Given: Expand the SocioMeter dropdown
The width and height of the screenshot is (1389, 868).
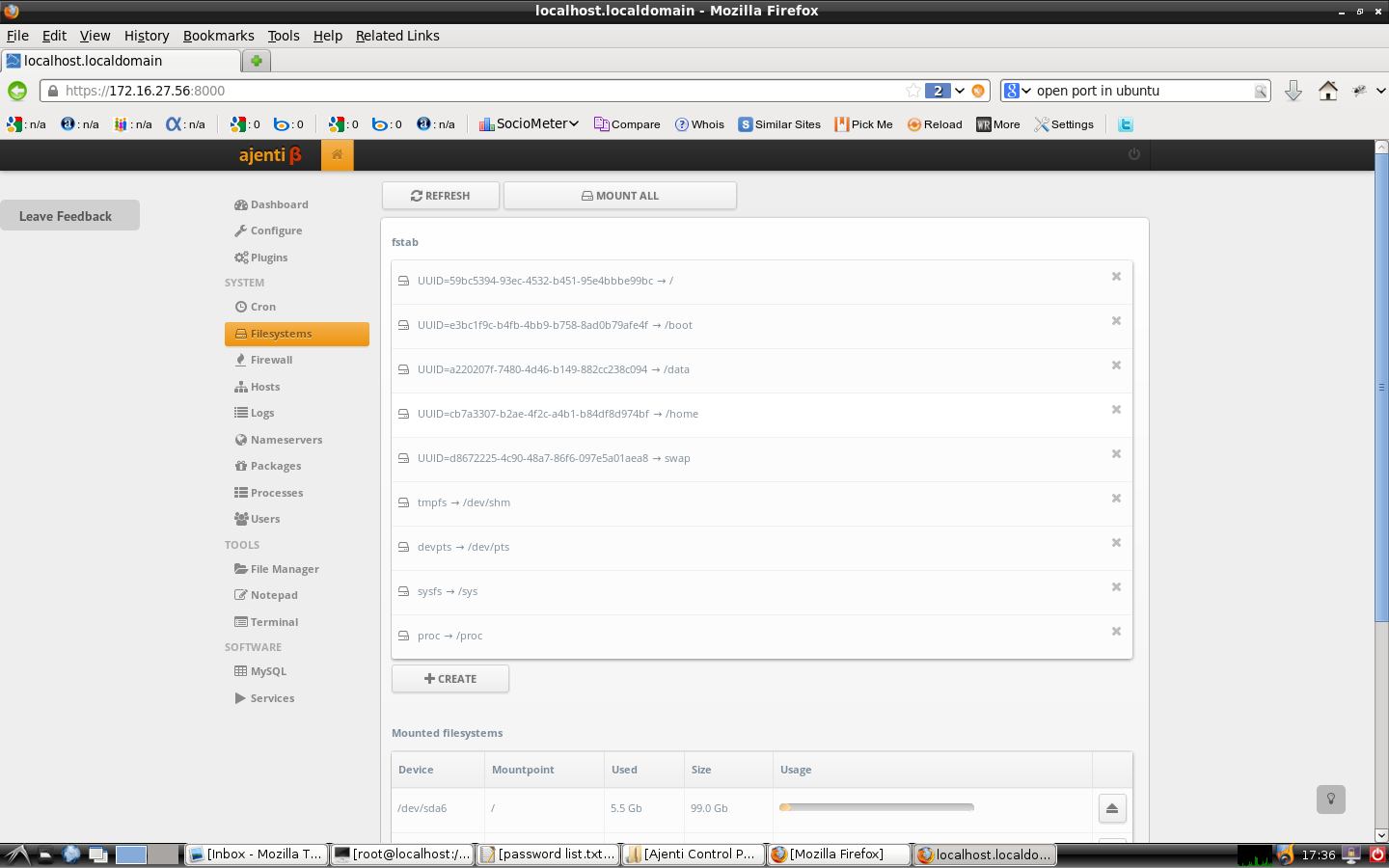Looking at the screenshot, I should (x=573, y=123).
